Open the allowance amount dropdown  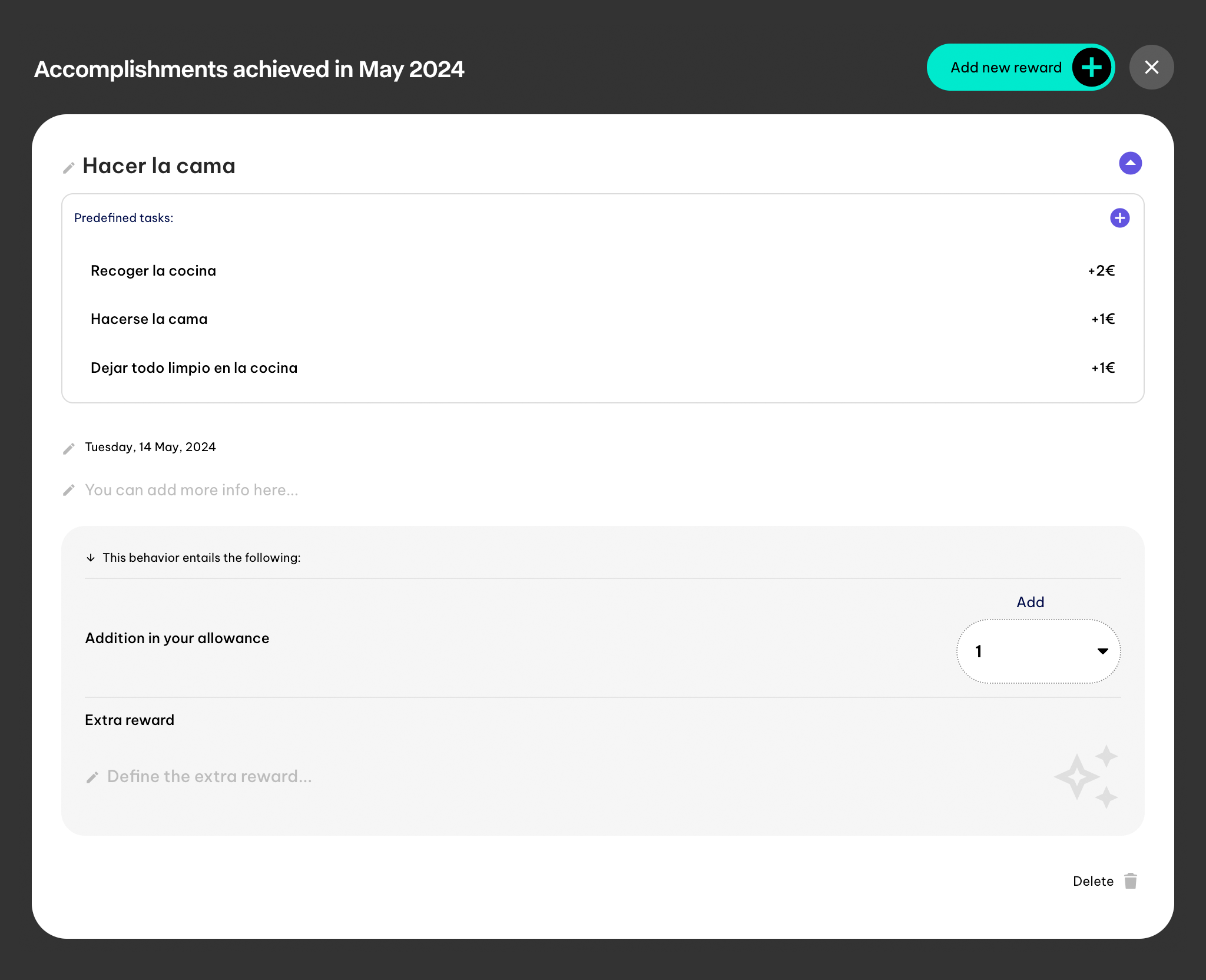click(1038, 651)
